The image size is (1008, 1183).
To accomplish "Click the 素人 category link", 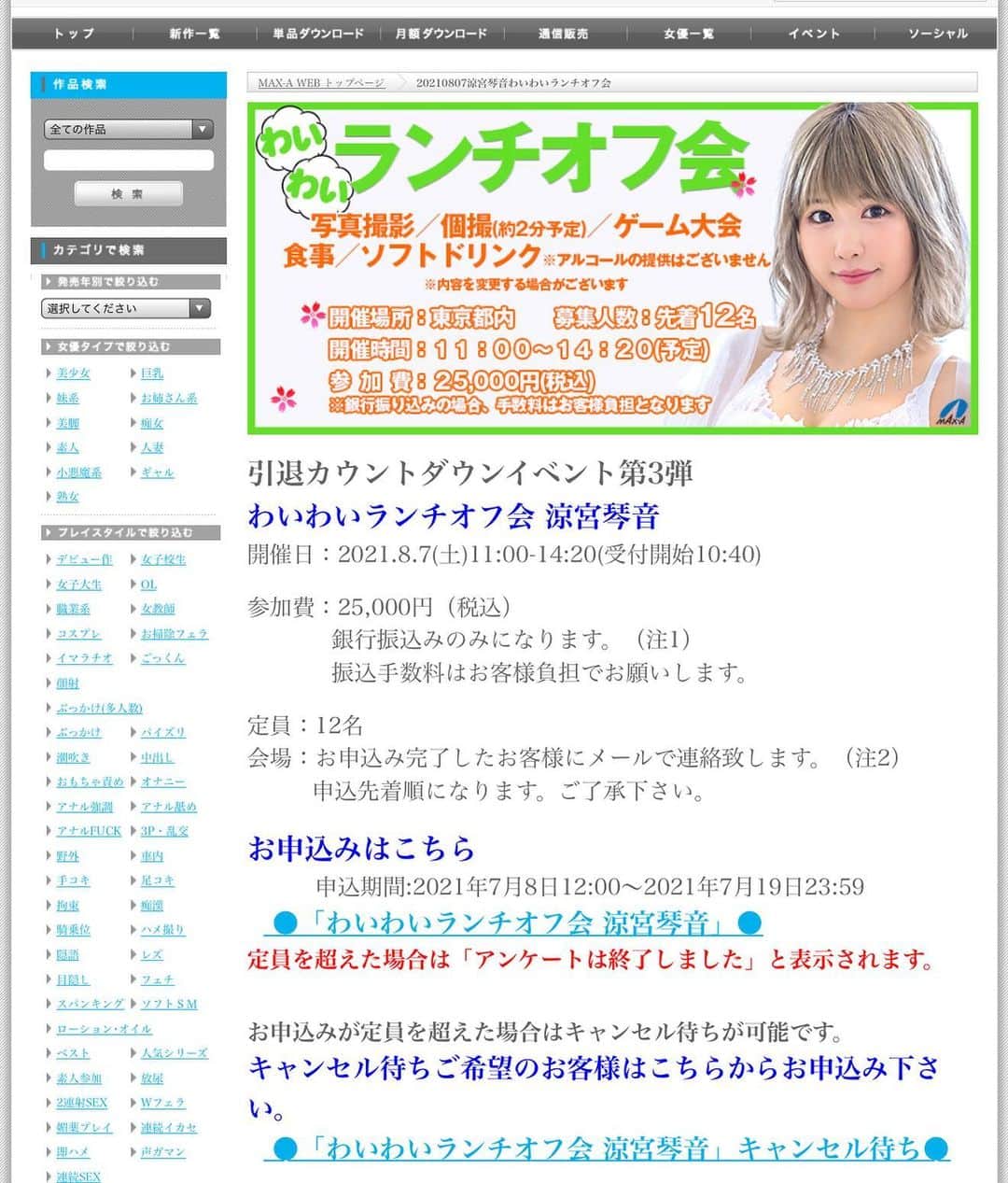I will pyautogui.click(x=67, y=447).
